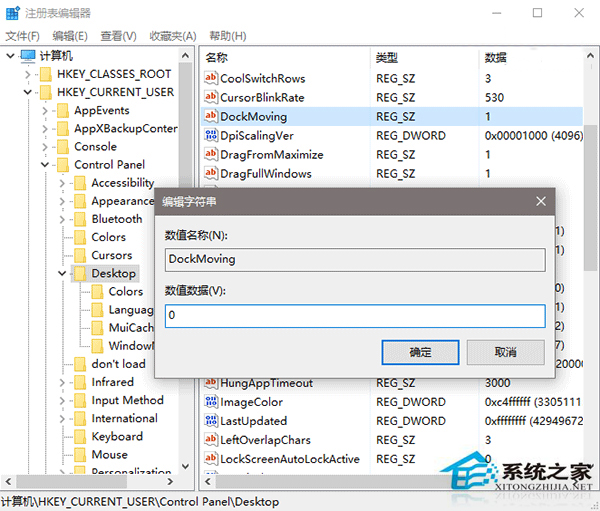
Task: Select the Colors subkey under Desktop
Action: [x=126, y=292]
